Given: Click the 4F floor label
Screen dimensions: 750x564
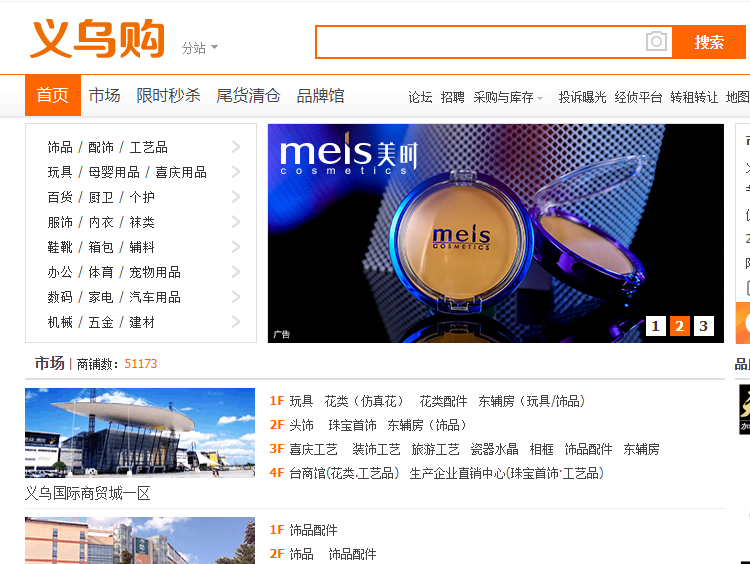Looking at the screenshot, I should pos(277,473).
